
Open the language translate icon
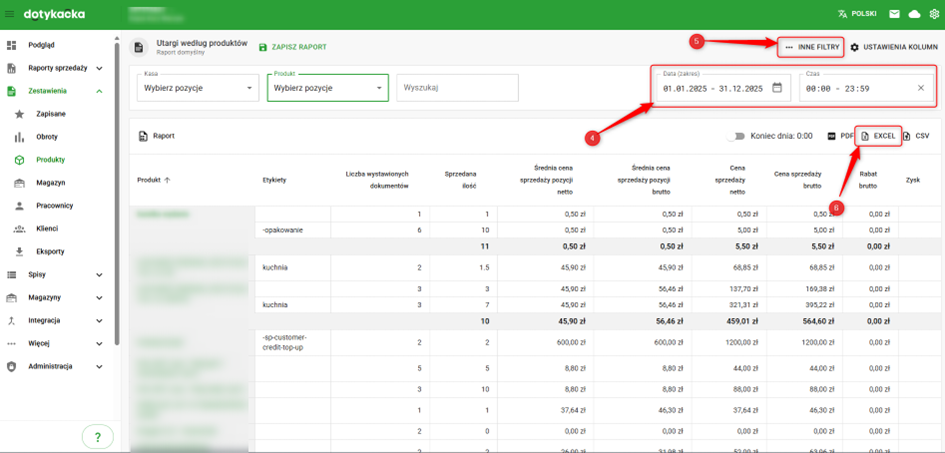[842, 14]
